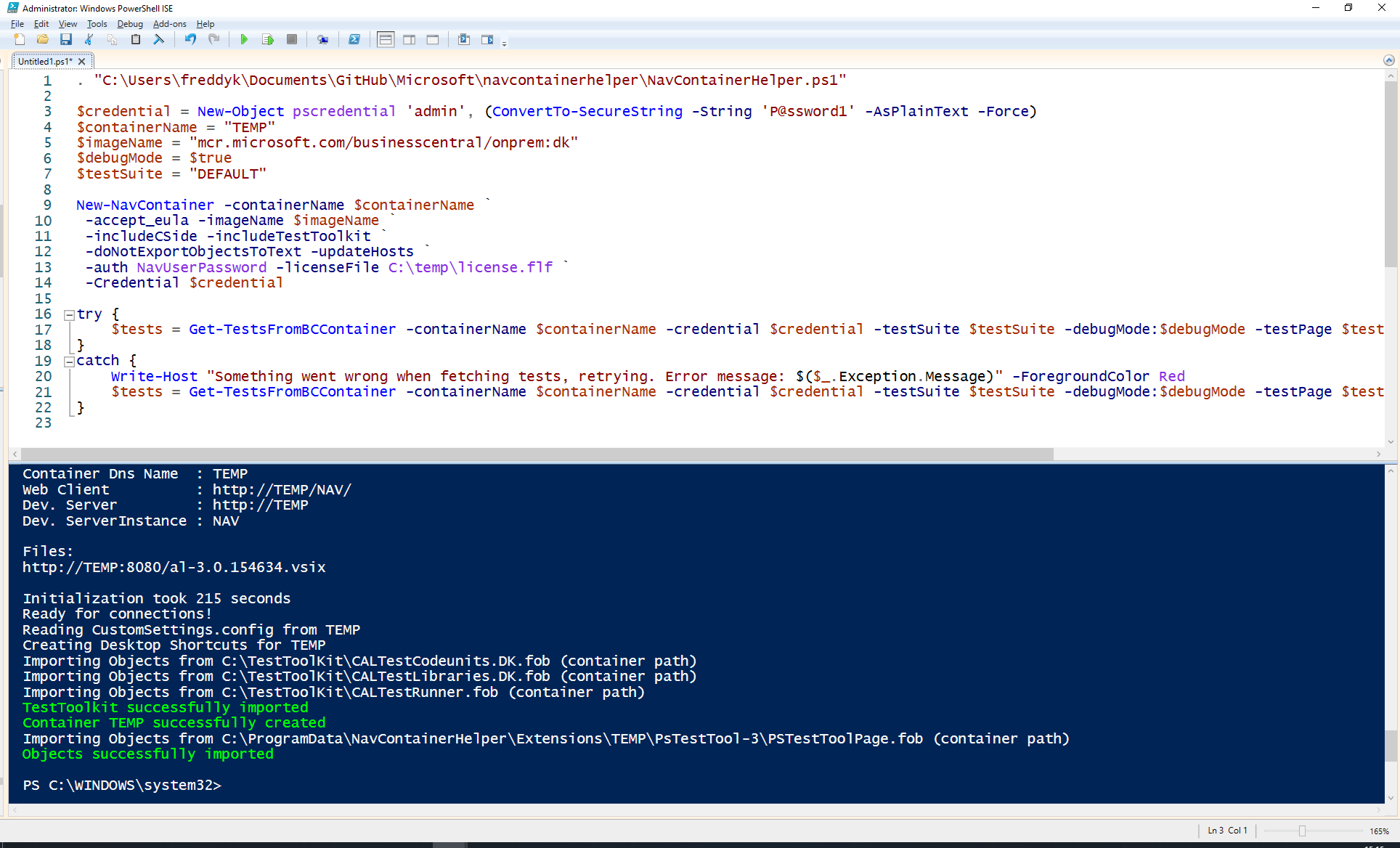Image resolution: width=1400 pixels, height=848 pixels.
Task: Copy selection using the Copy icon
Action: pyautogui.click(x=112, y=39)
